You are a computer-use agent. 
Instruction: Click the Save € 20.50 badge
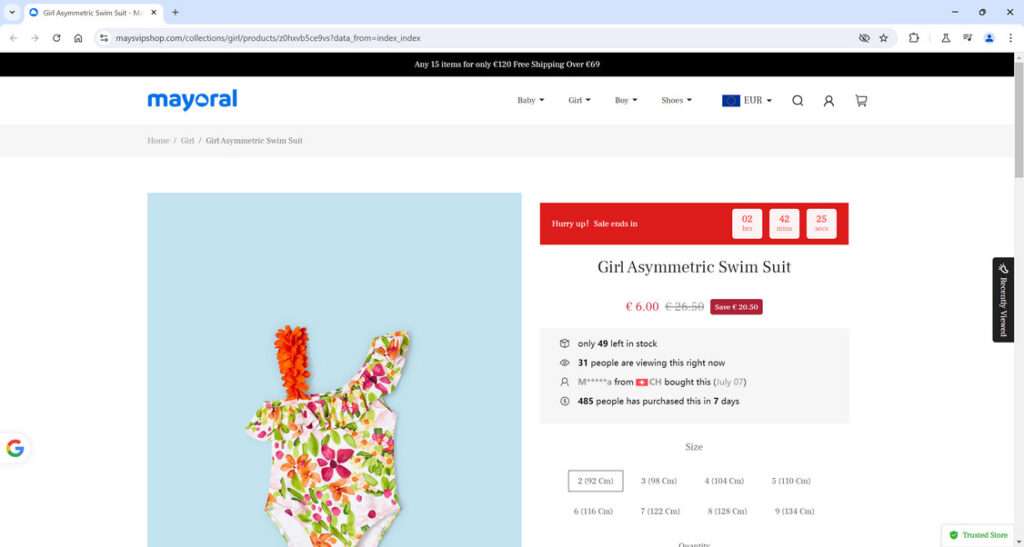click(x=736, y=307)
